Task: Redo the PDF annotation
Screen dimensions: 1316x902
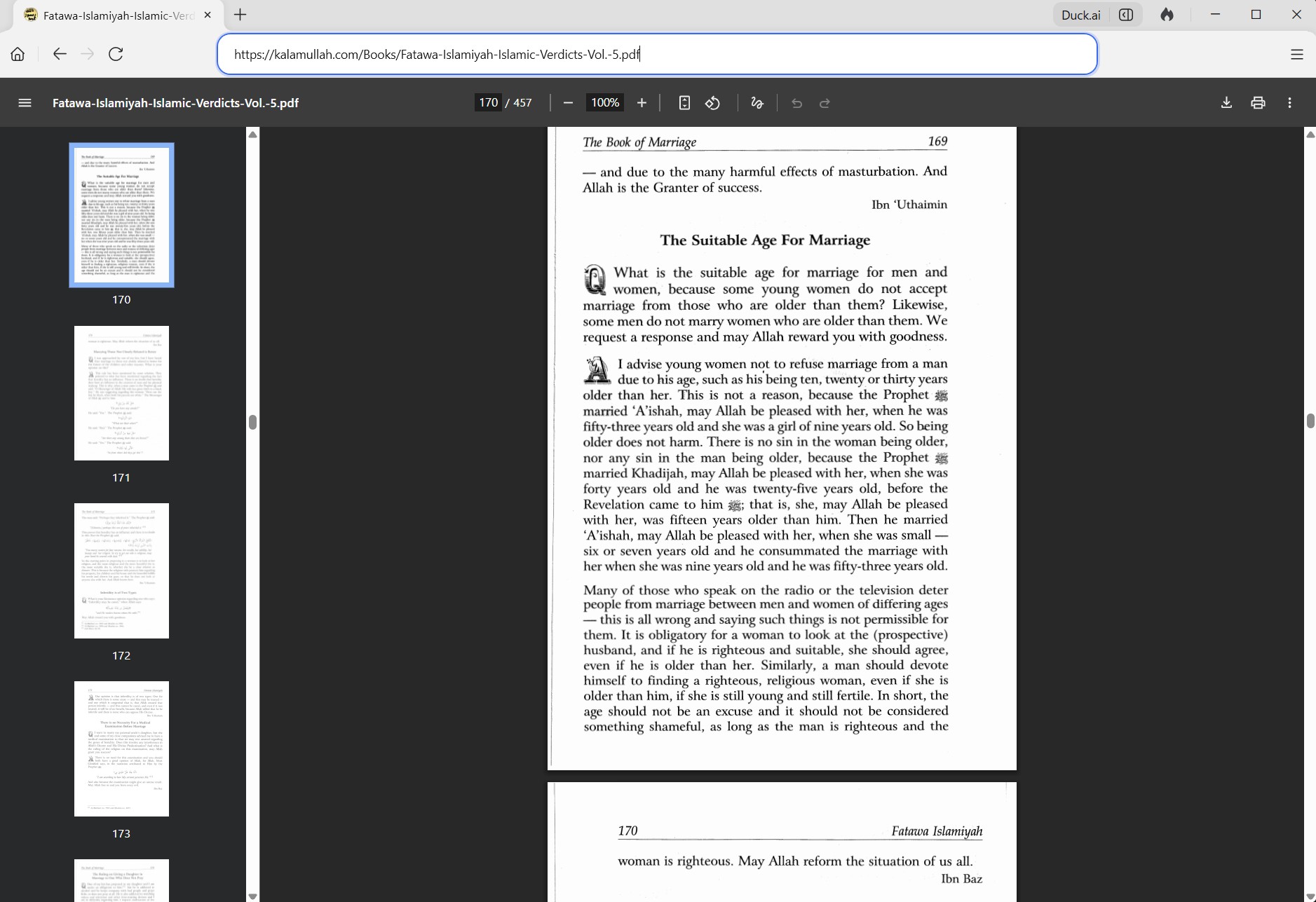Action: click(x=825, y=103)
